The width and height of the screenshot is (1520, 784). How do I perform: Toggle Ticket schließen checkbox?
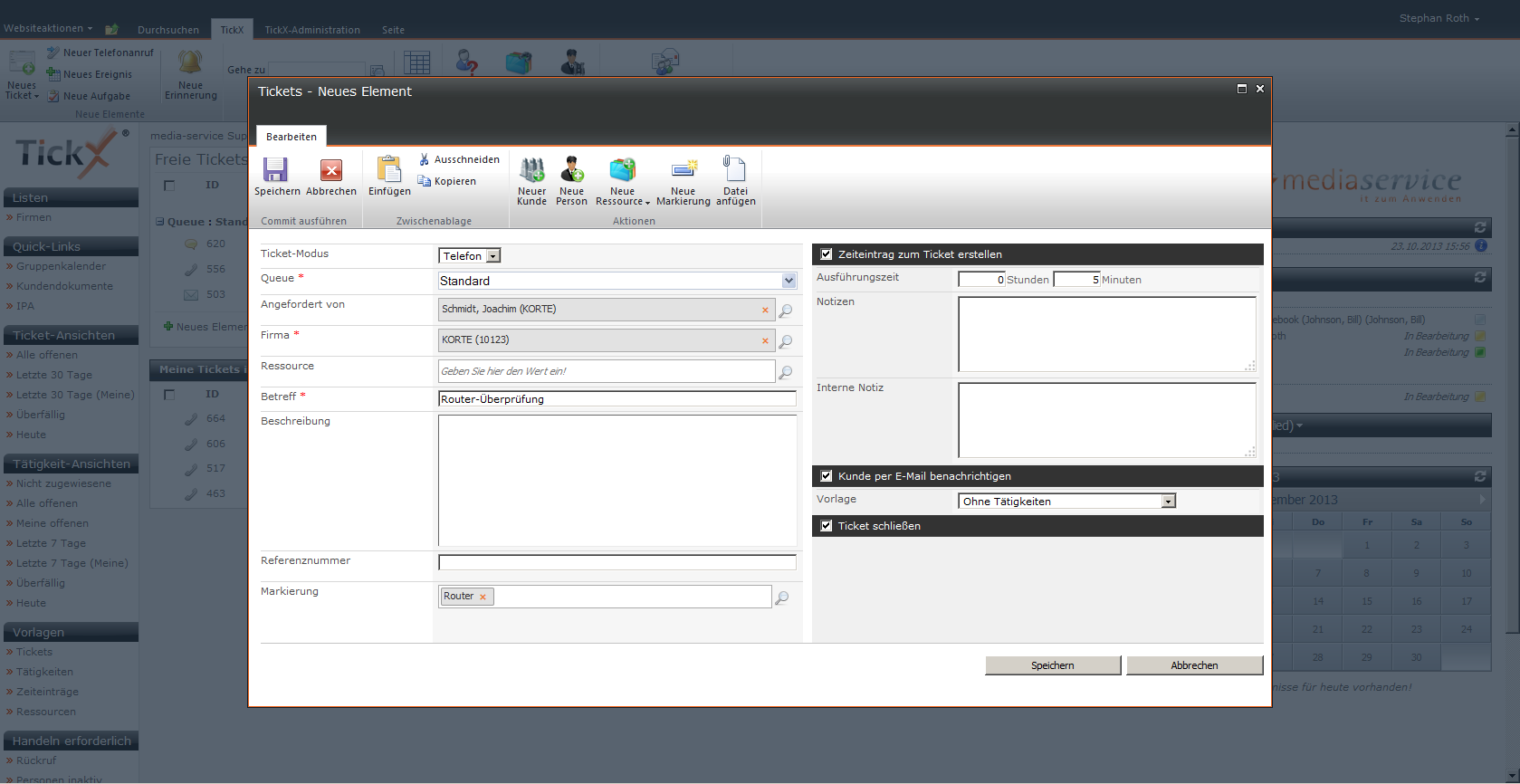827,526
